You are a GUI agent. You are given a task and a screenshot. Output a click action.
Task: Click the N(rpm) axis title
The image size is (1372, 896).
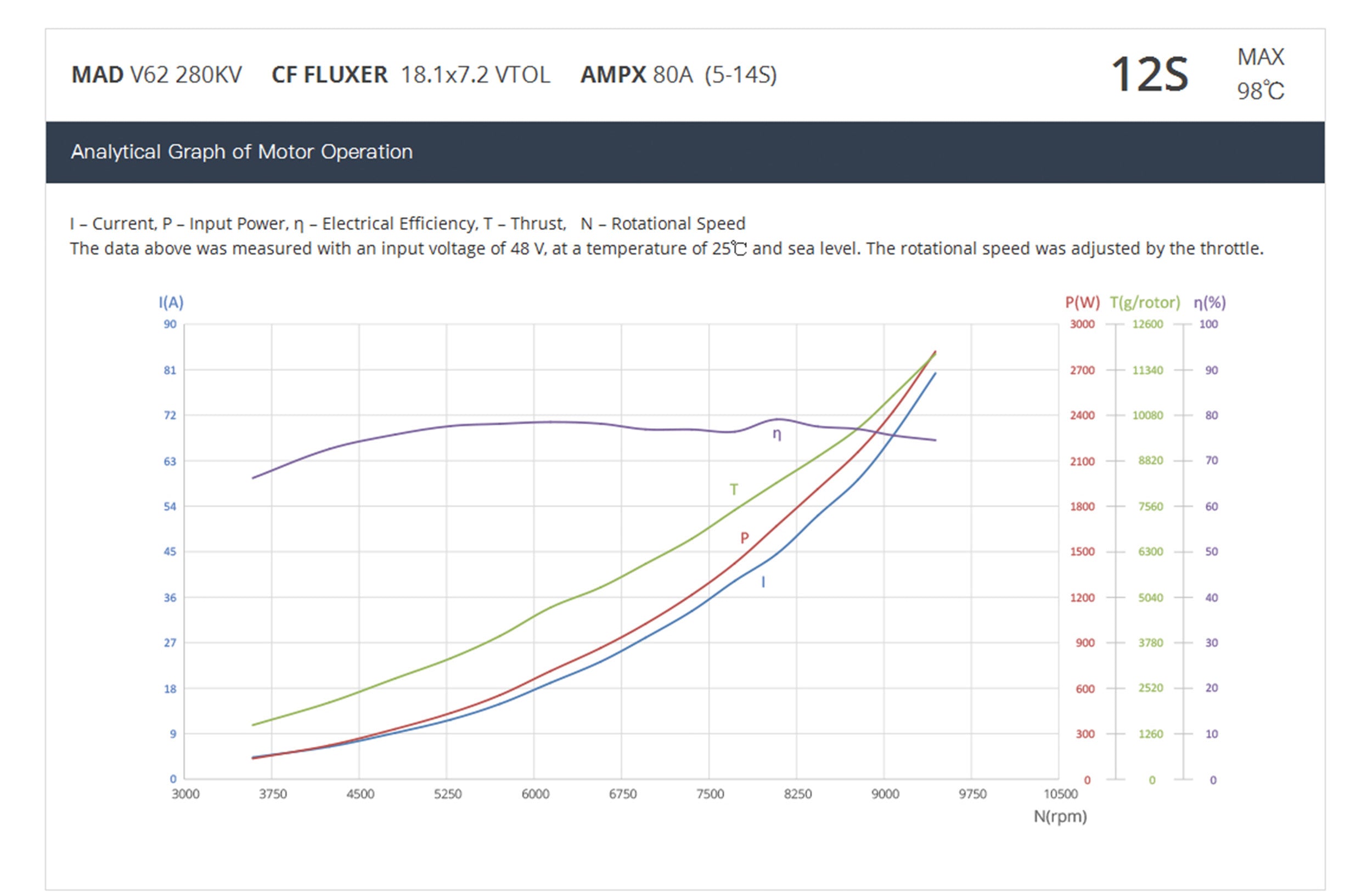1060,816
